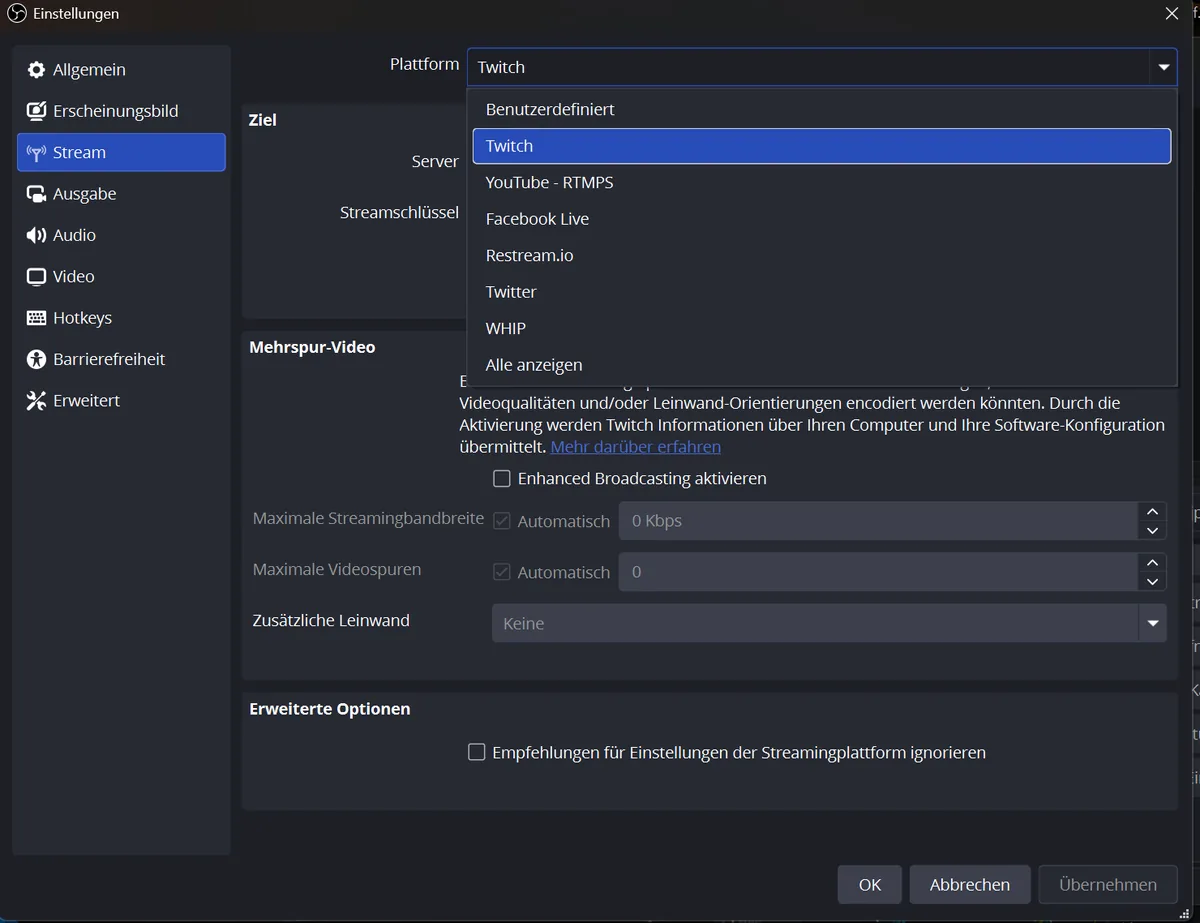This screenshot has width=1200, height=923.
Task: Open the Erscheinungsbild settings section
Action: pyautogui.click(x=121, y=111)
